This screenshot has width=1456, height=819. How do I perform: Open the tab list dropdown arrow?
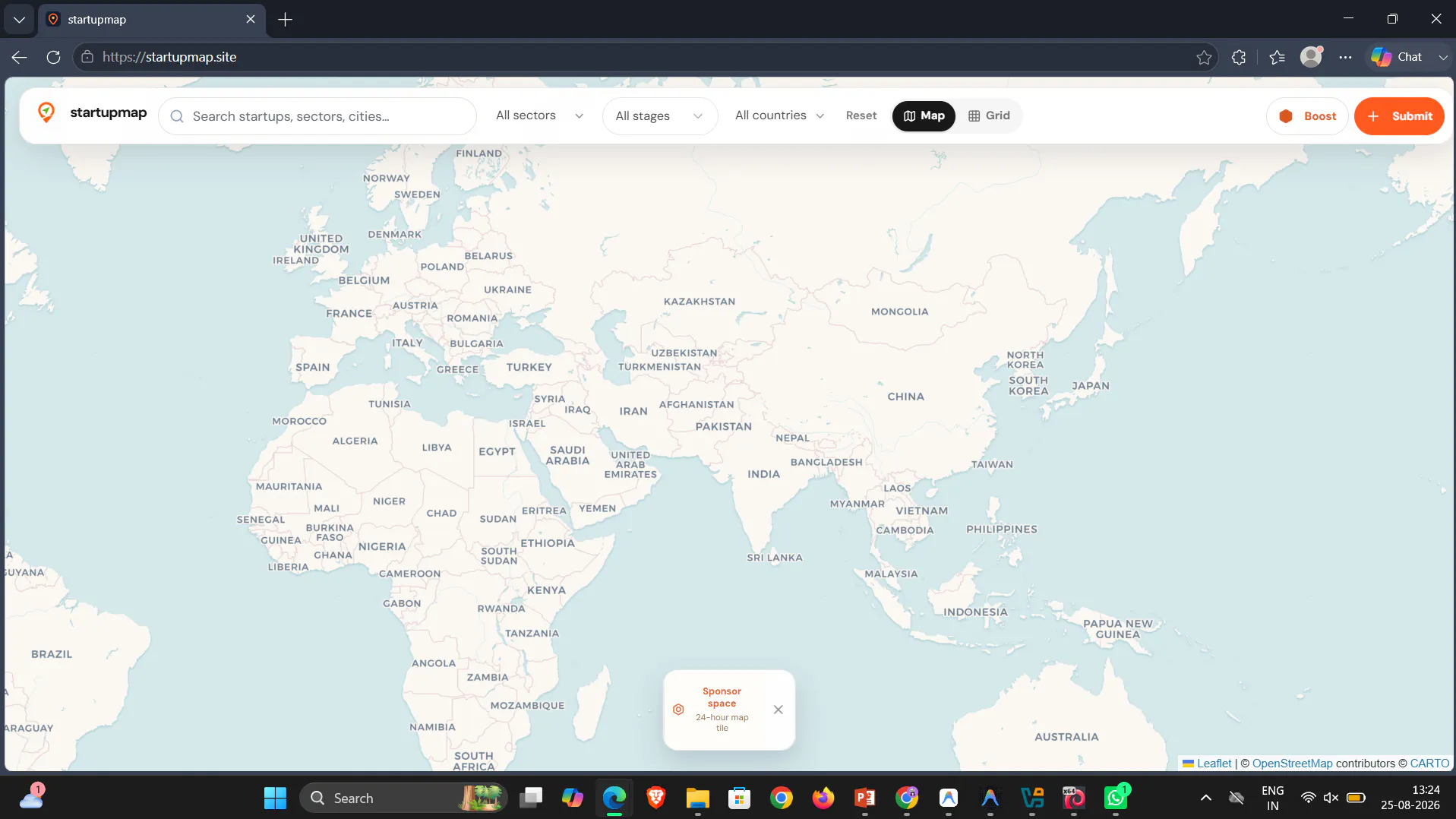tap(19, 19)
